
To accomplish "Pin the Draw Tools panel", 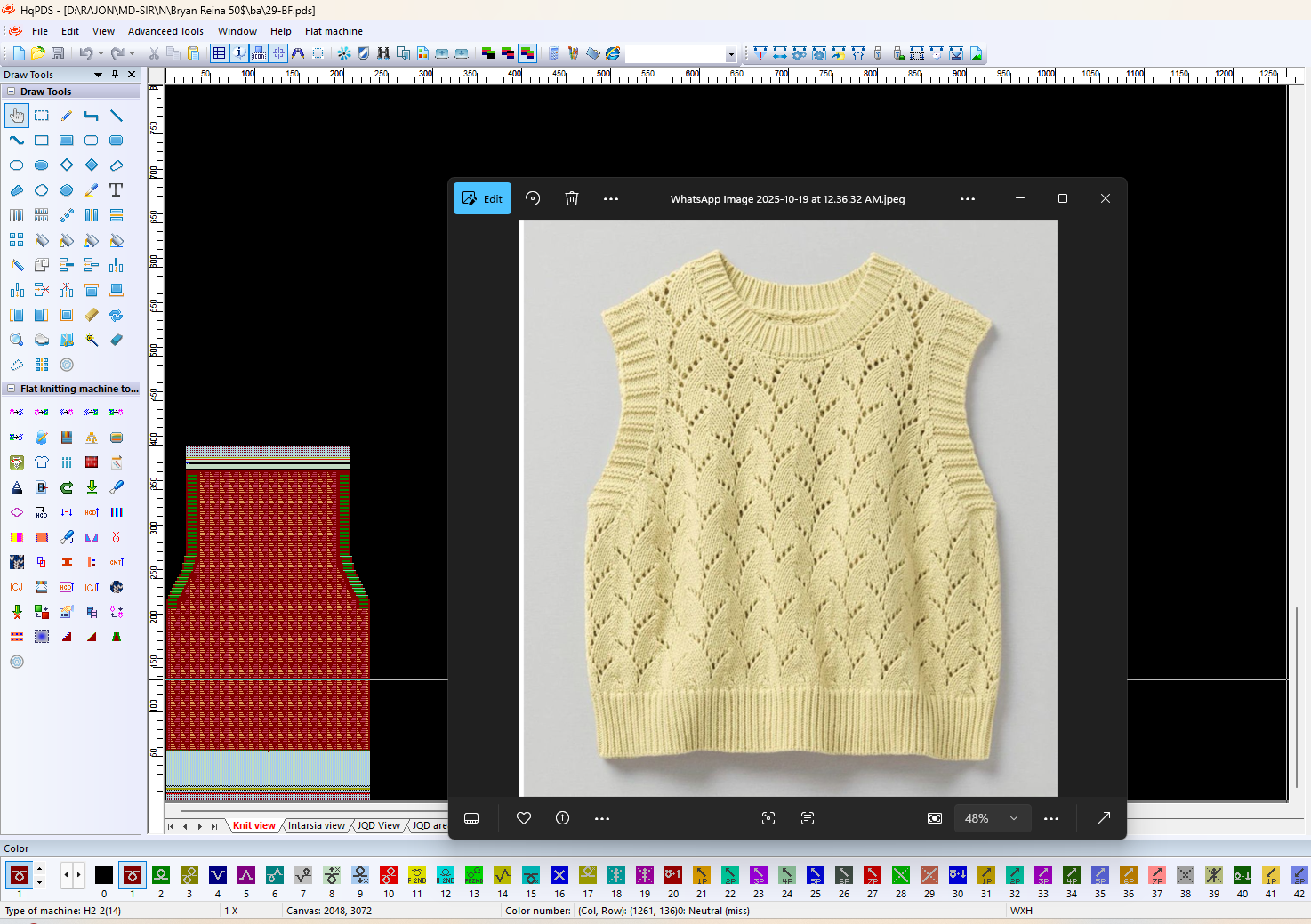I will coord(115,75).
